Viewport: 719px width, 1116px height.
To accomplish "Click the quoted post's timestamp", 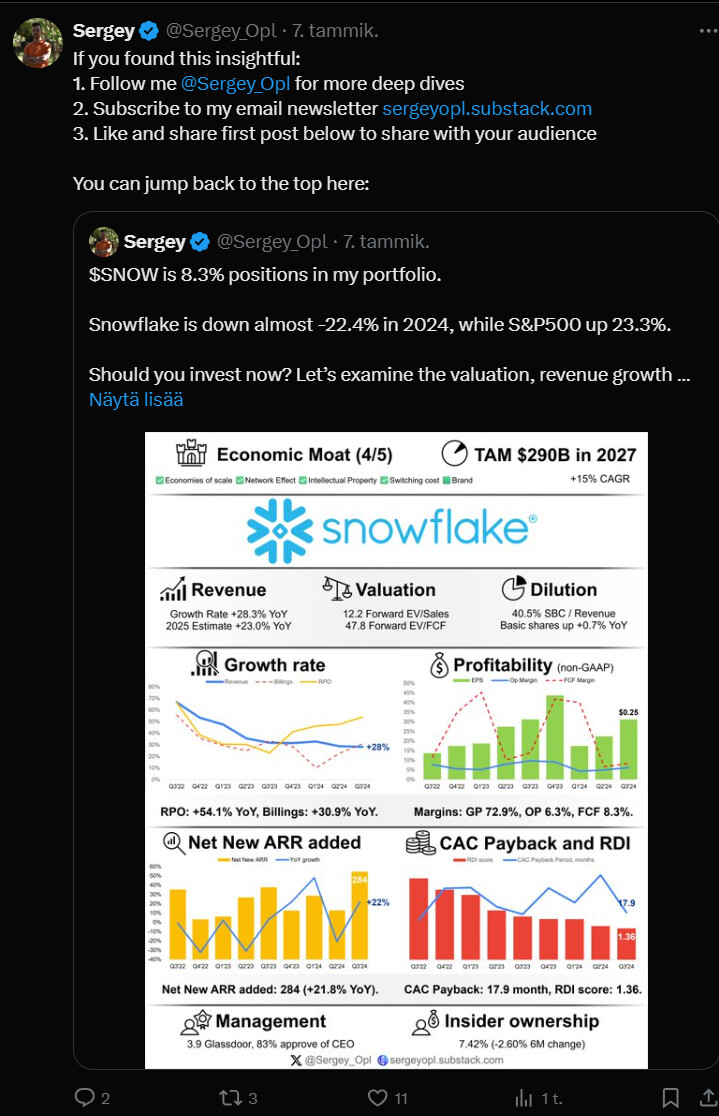I will pos(386,242).
